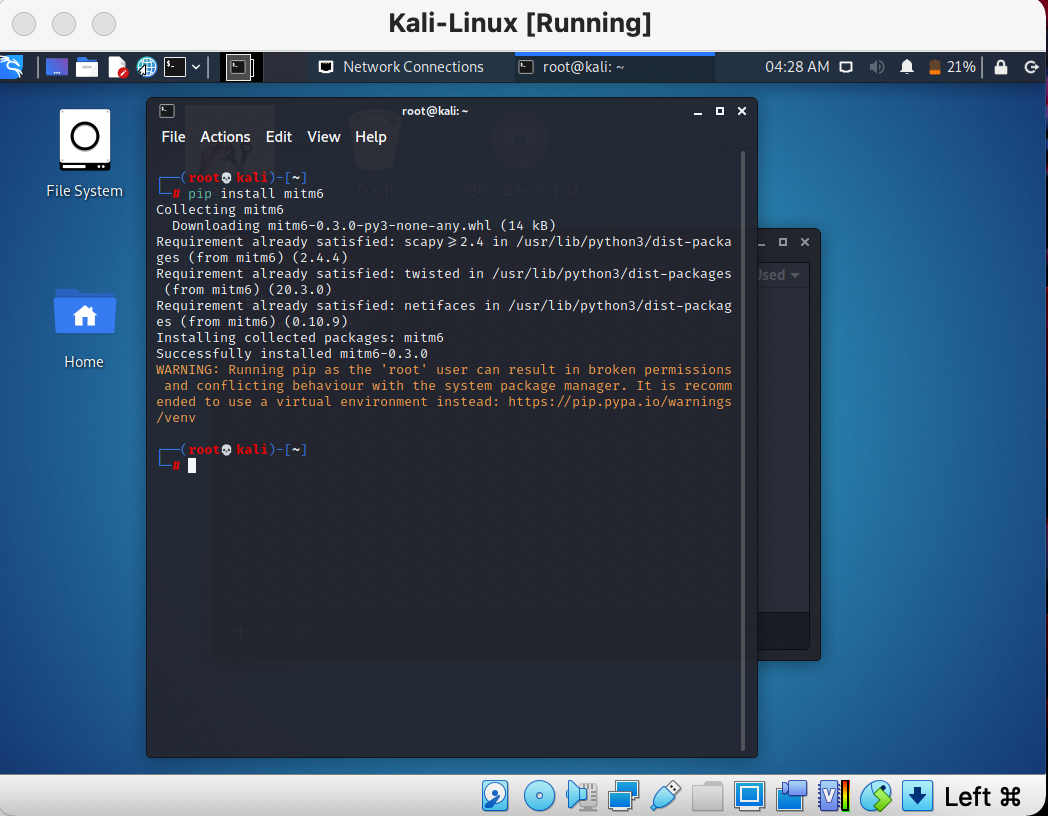
Task: Switch to Network Connections taskbar window
Action: point(401,67)
